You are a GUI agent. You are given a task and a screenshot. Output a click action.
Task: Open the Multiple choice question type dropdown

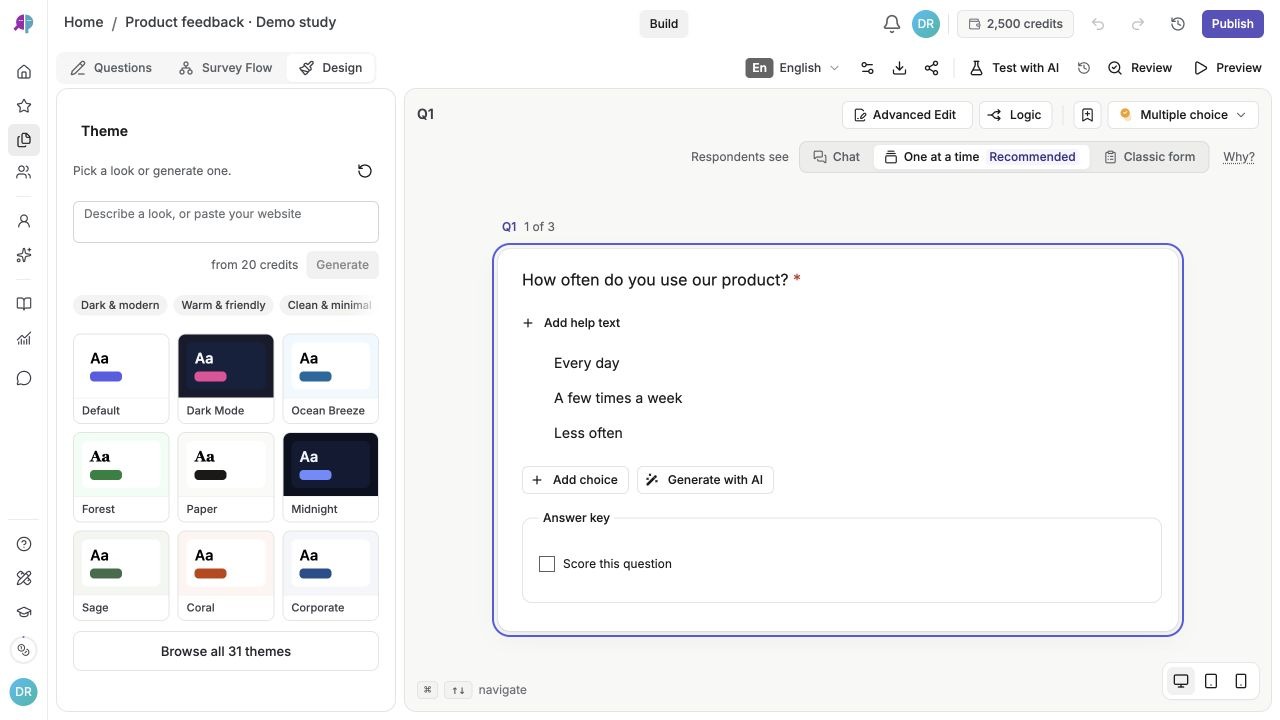1183,115
